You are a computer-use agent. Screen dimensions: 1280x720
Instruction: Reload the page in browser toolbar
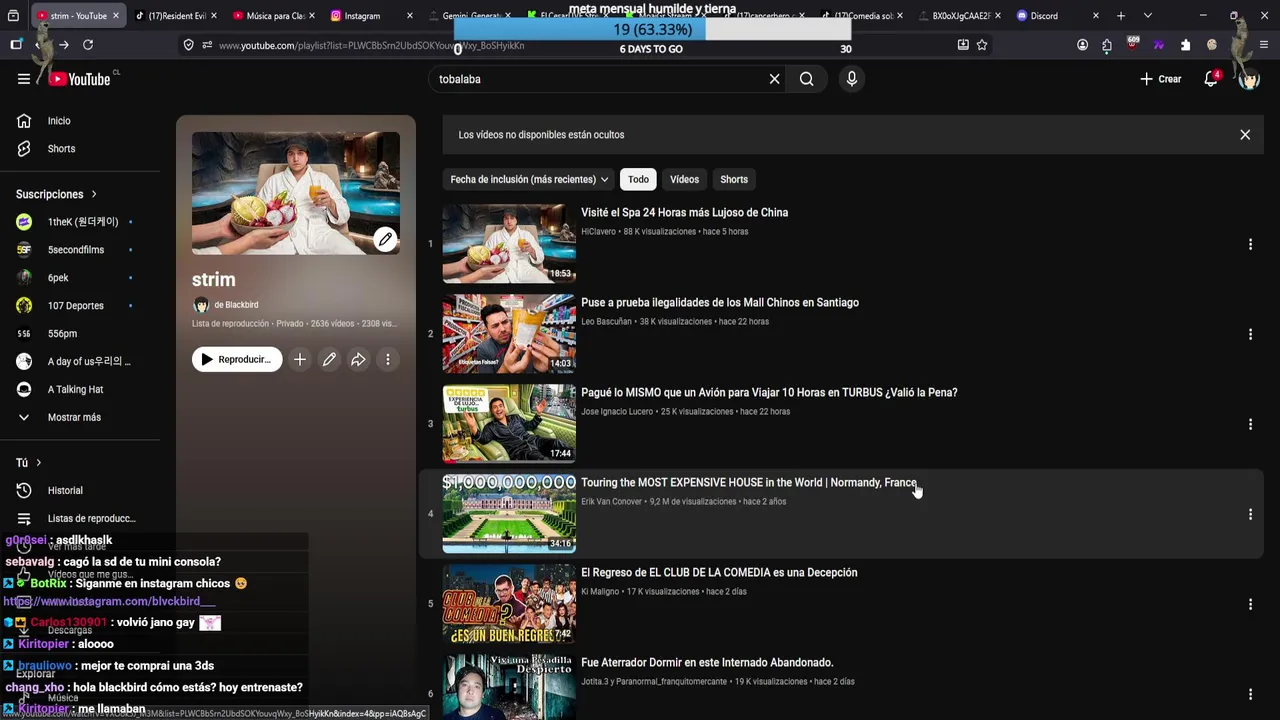[88, 45]
